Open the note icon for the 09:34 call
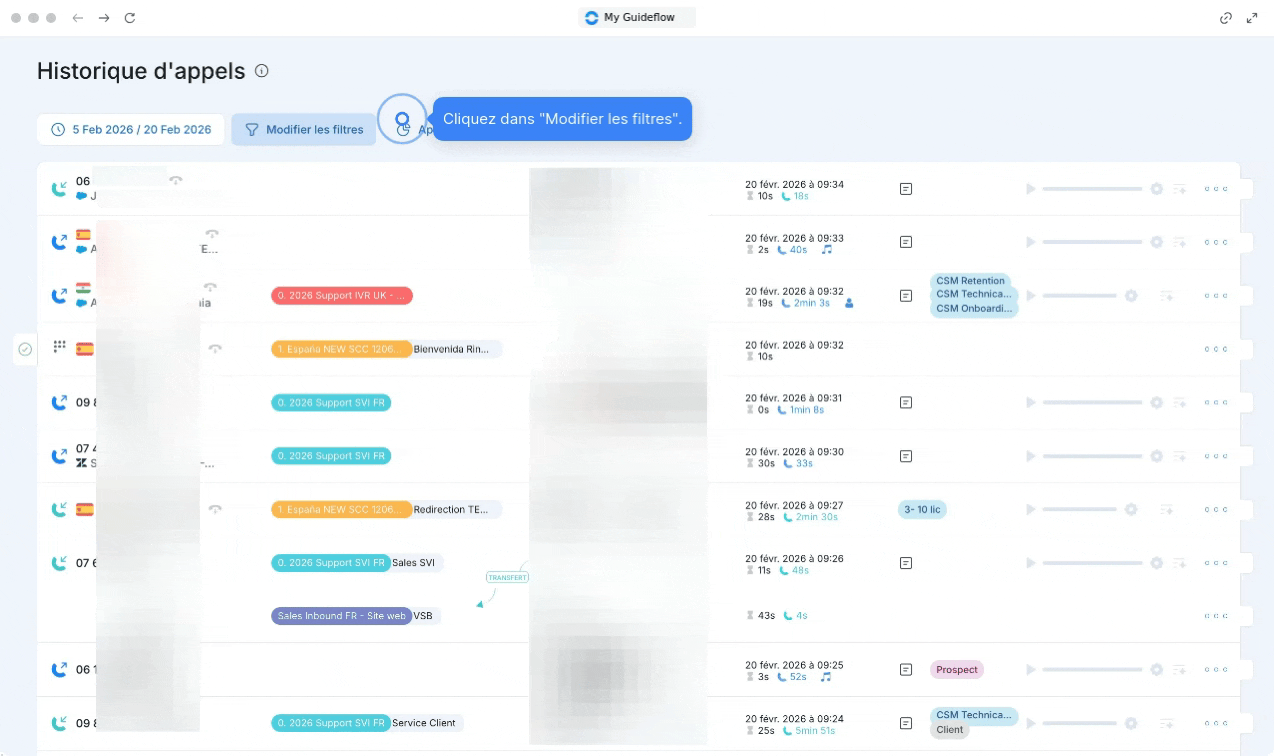 tap(906, 189)
